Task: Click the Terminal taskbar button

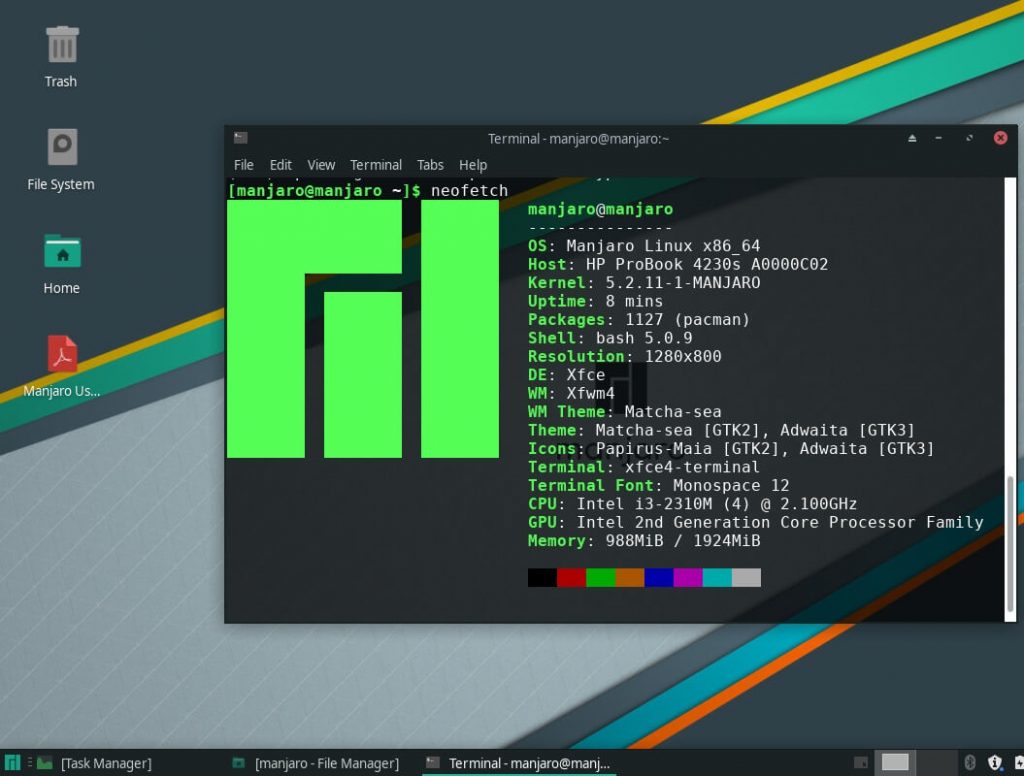Action: coord(519,763)
